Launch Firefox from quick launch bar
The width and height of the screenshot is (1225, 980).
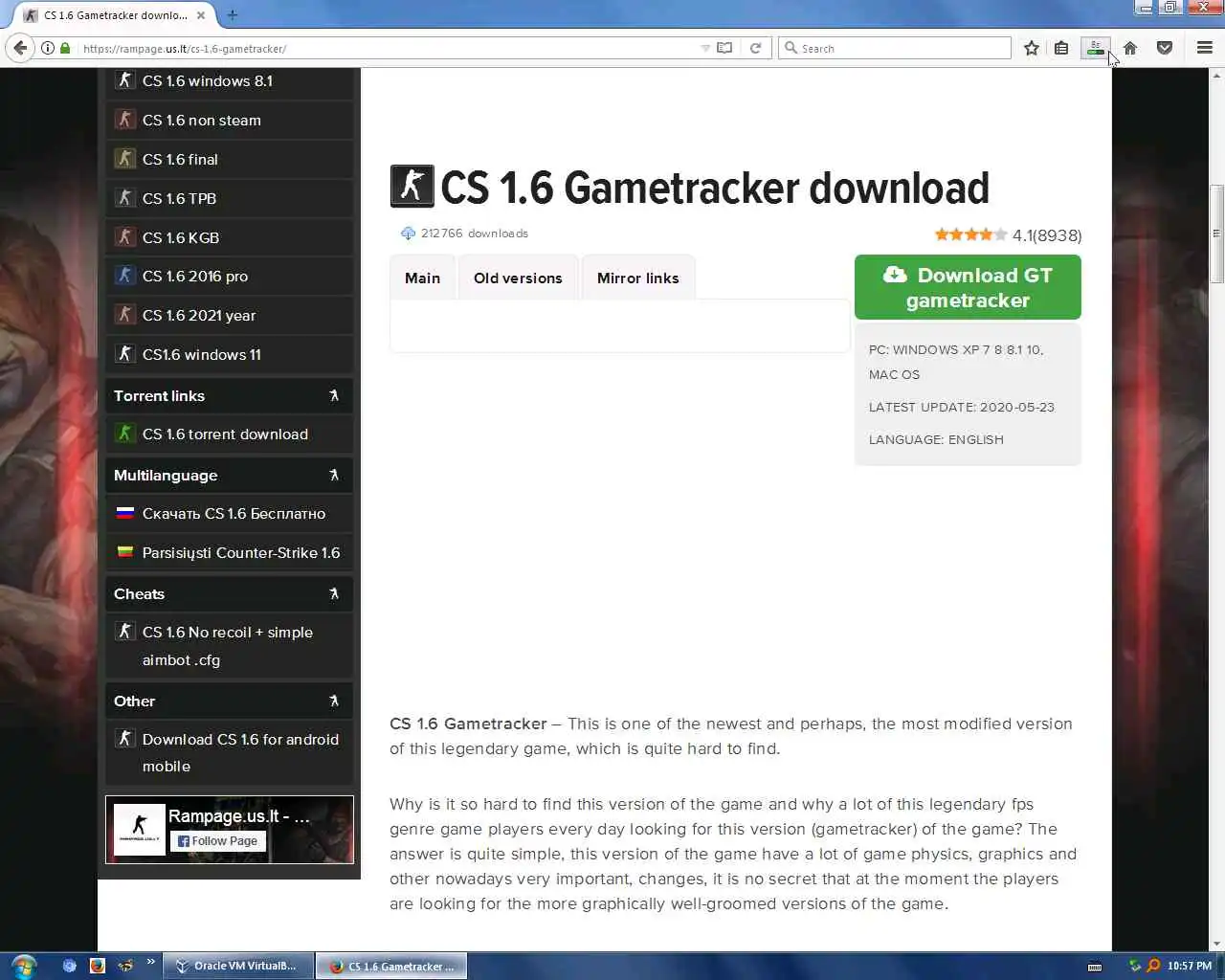click(97, 966)
